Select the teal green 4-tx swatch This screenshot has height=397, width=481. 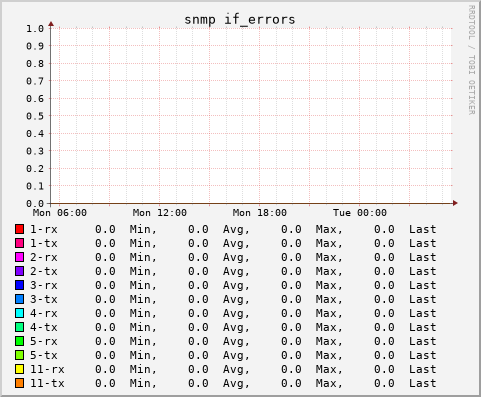pyautogui.click(x=19, y=327)
